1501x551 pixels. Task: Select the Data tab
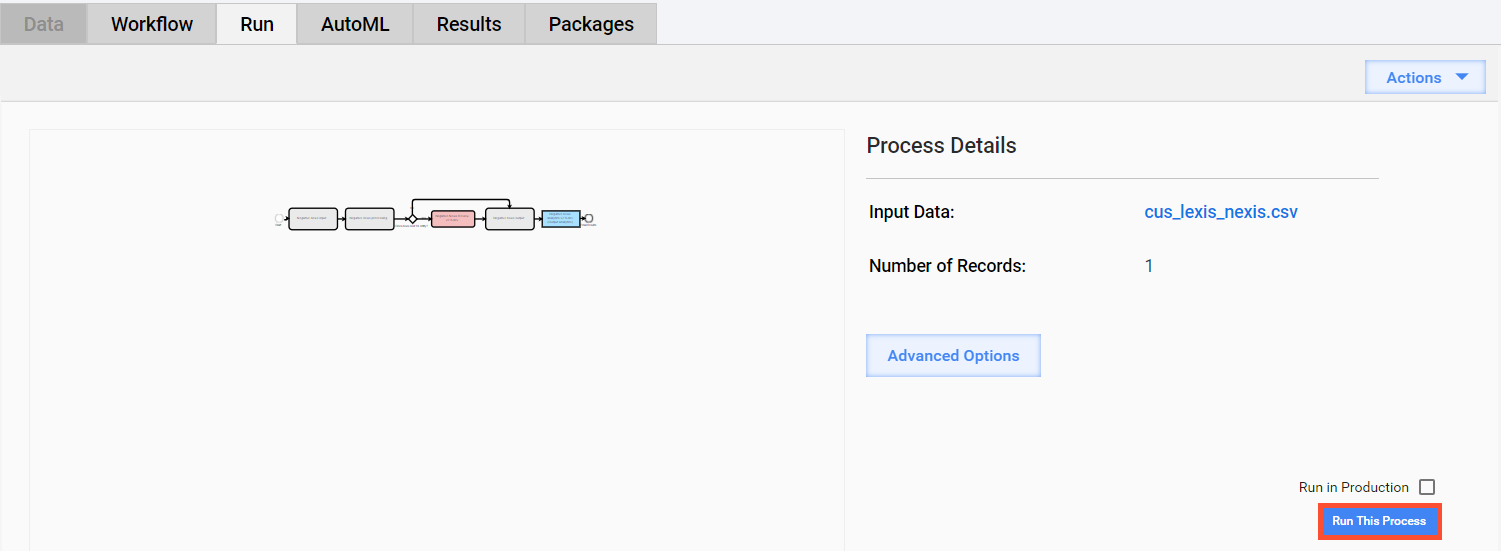[43, 24]
